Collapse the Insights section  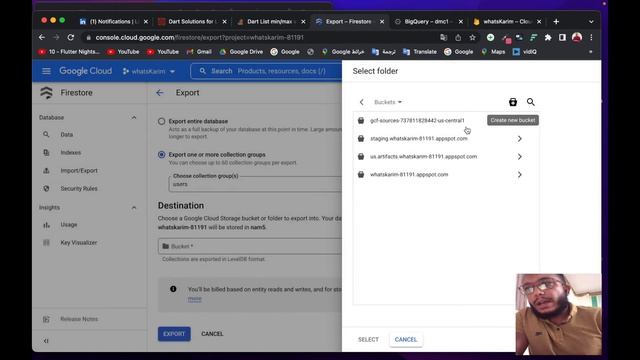133,208
